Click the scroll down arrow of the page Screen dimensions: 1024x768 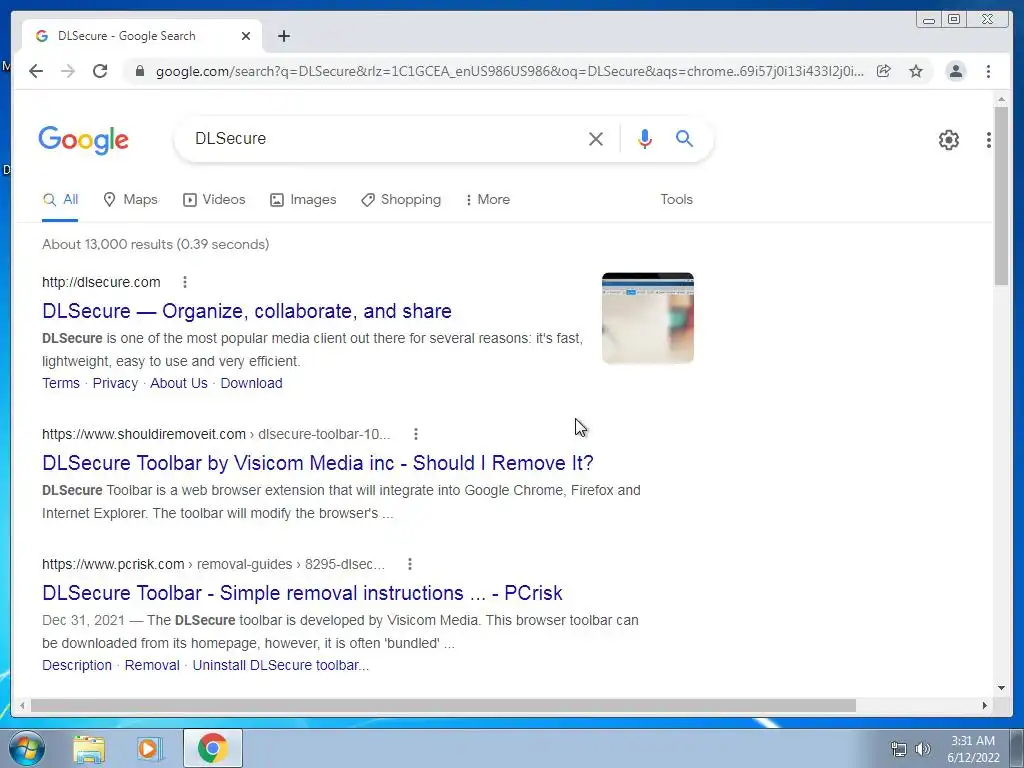1001,688
